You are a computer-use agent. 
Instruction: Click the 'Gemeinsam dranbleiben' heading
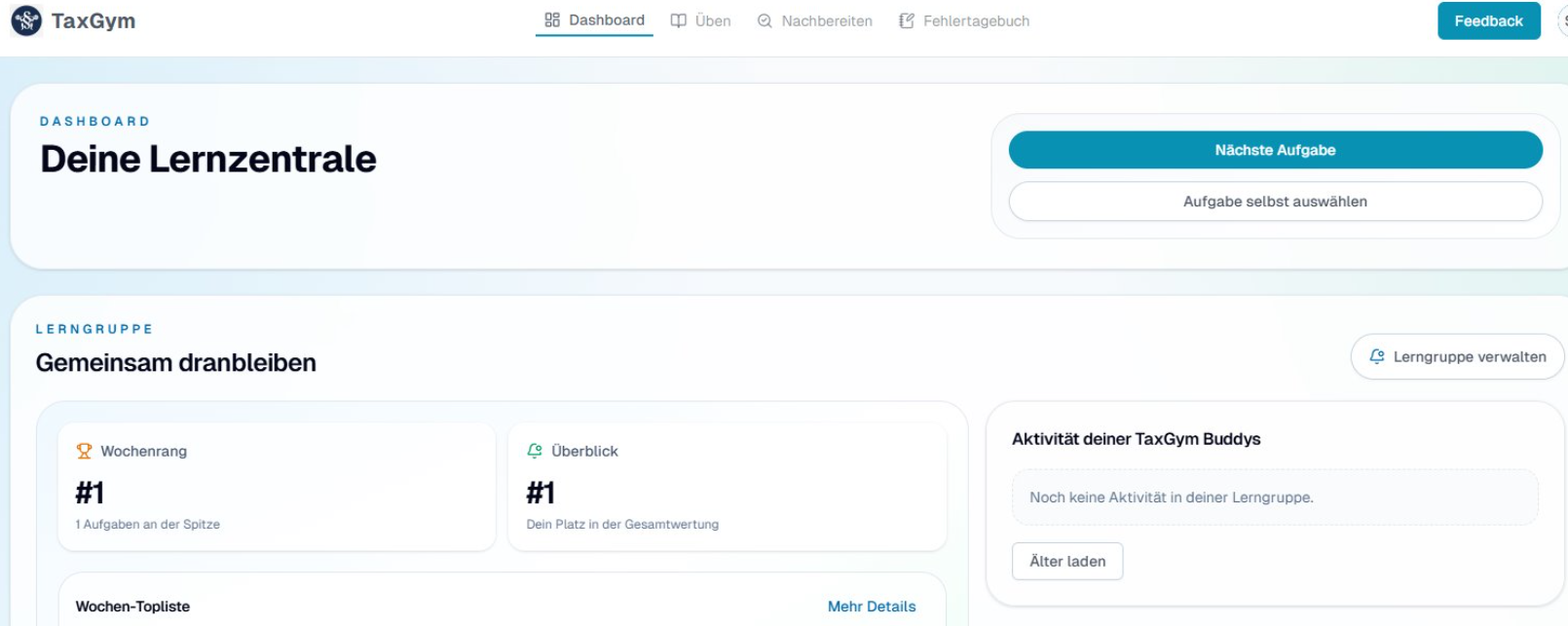click(176, 362)
